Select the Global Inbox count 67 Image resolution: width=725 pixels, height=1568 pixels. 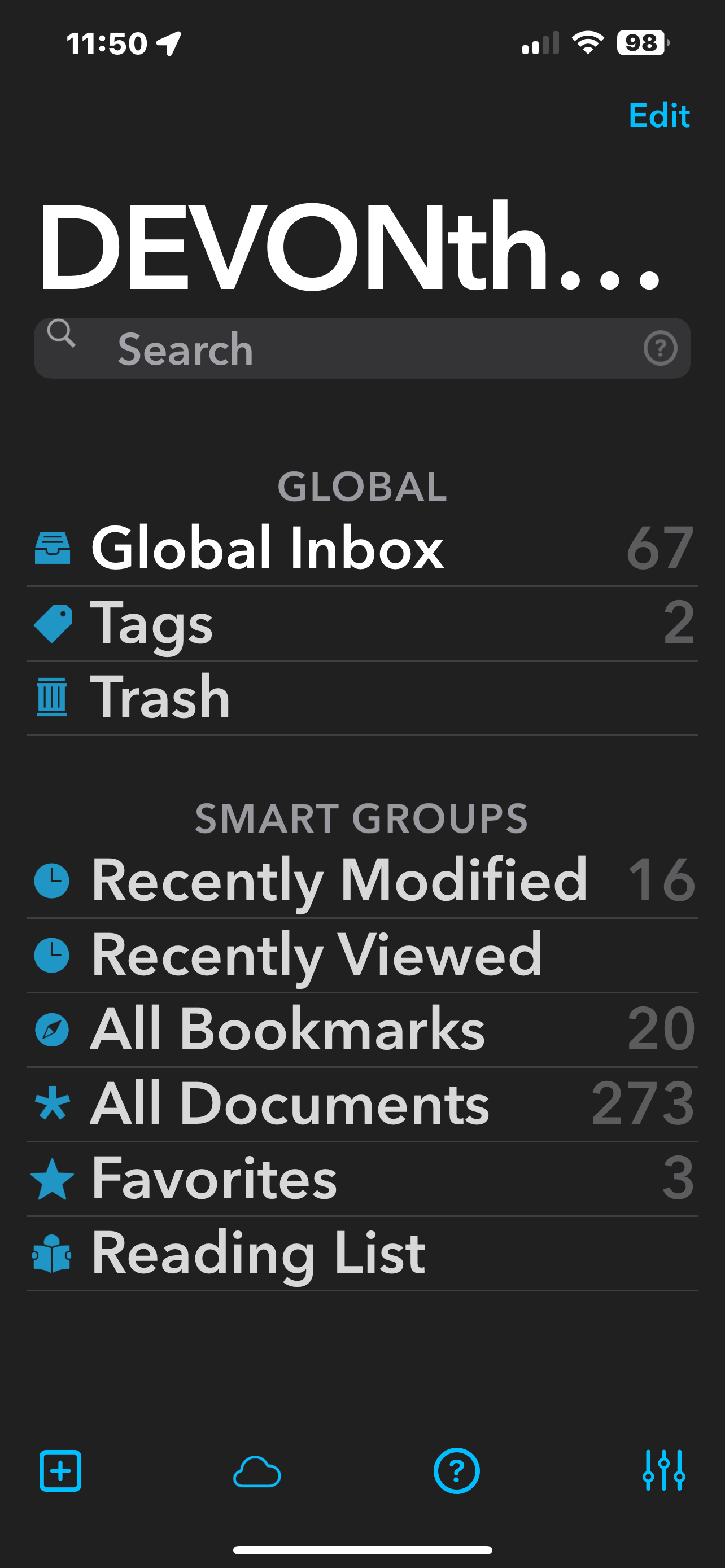(660, 549)
